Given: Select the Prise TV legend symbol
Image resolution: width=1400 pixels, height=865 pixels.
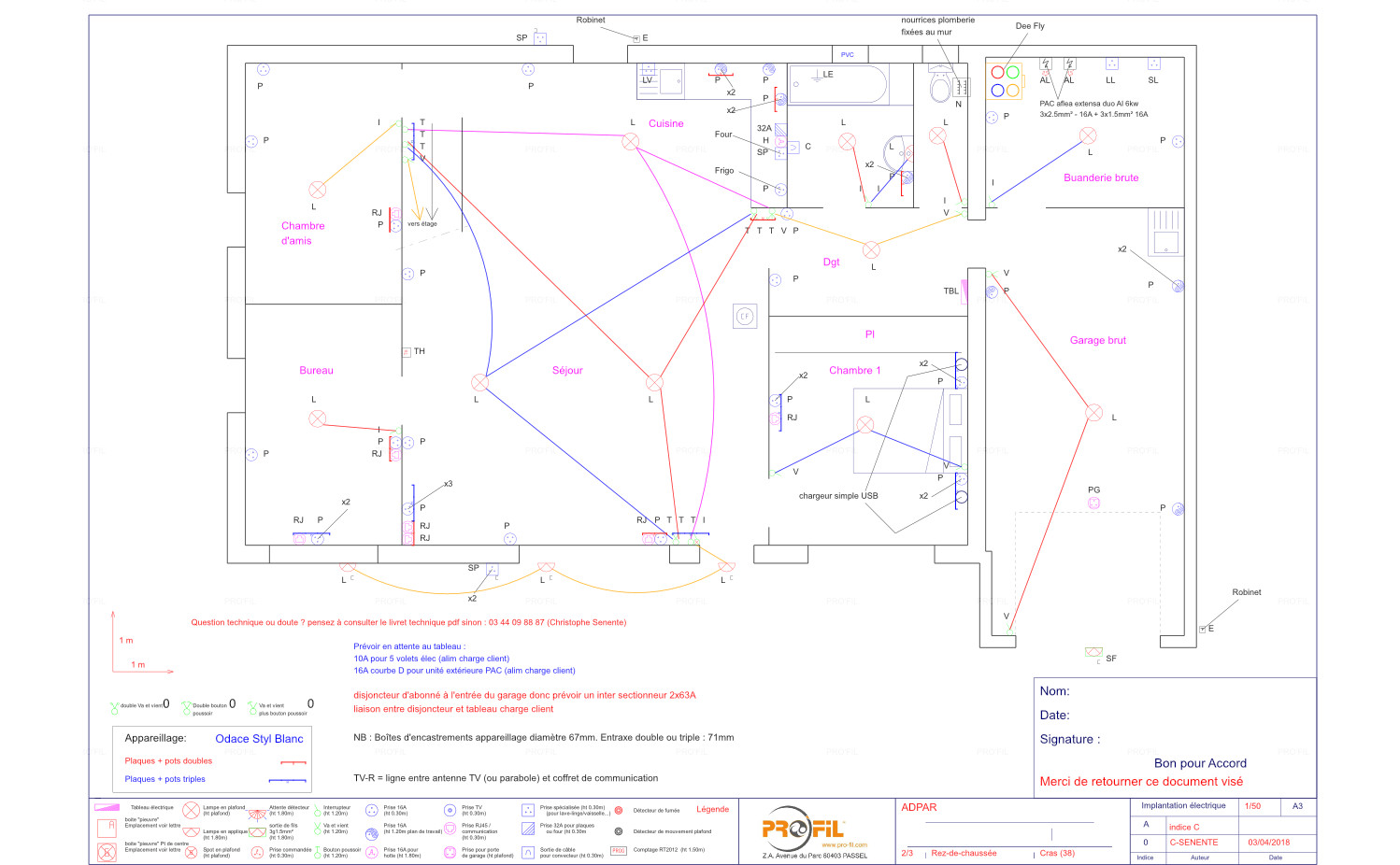Looking at the screenshot, I should [x=450, y=810].
